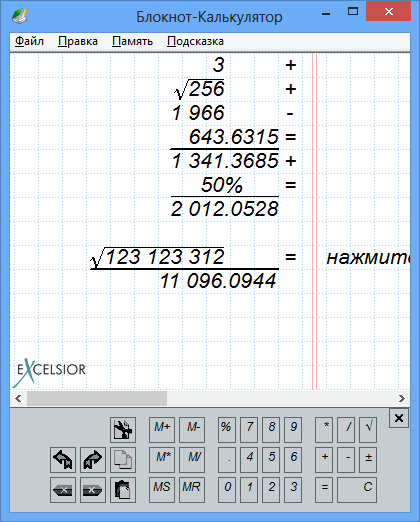
Task: Click the expression √123 123 312
Action: (157, 257)
